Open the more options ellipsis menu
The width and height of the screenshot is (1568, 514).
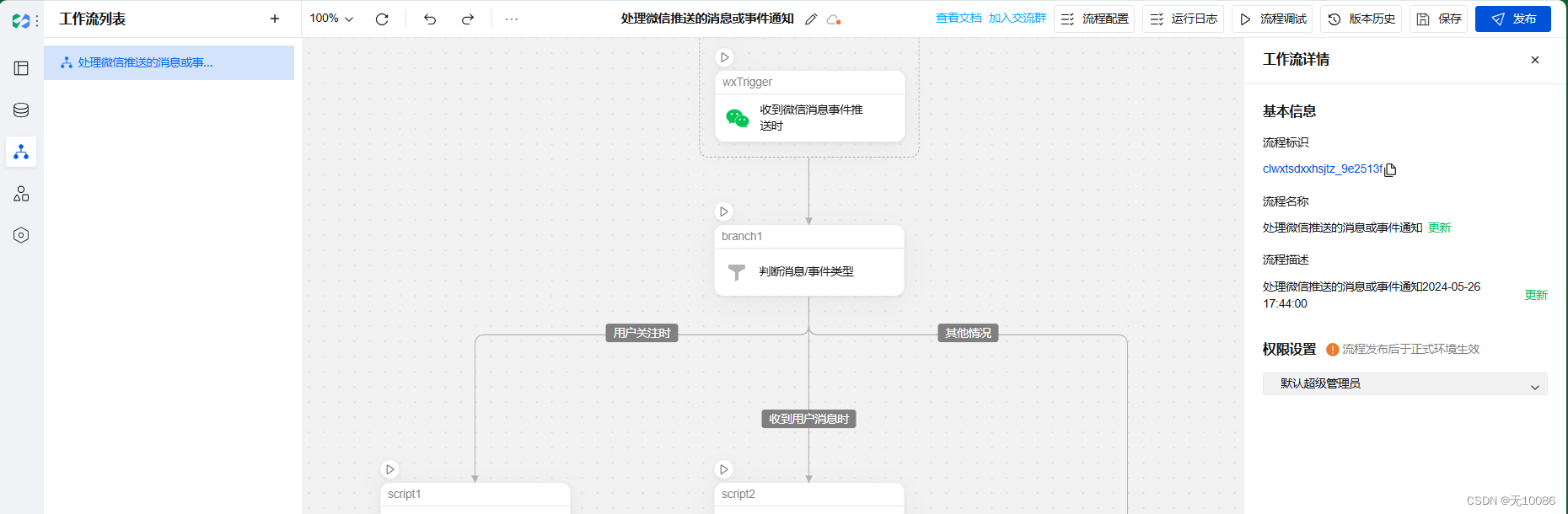point(512,19)
